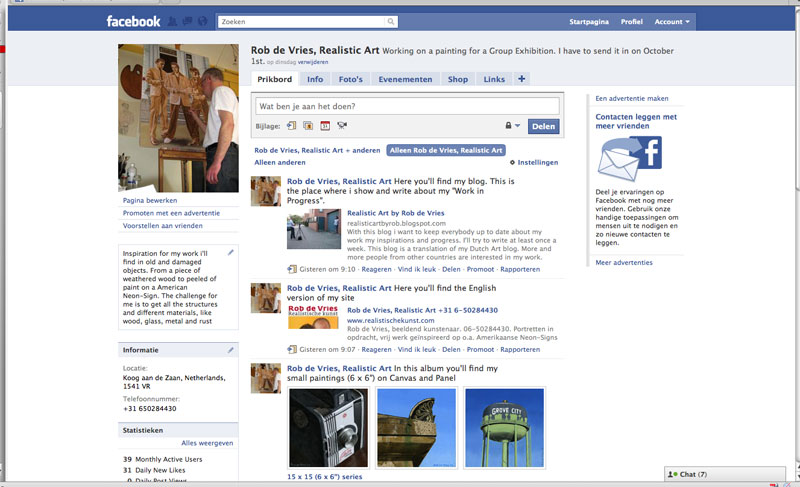Edit the inspiration text box pencil

pos(231,252)
